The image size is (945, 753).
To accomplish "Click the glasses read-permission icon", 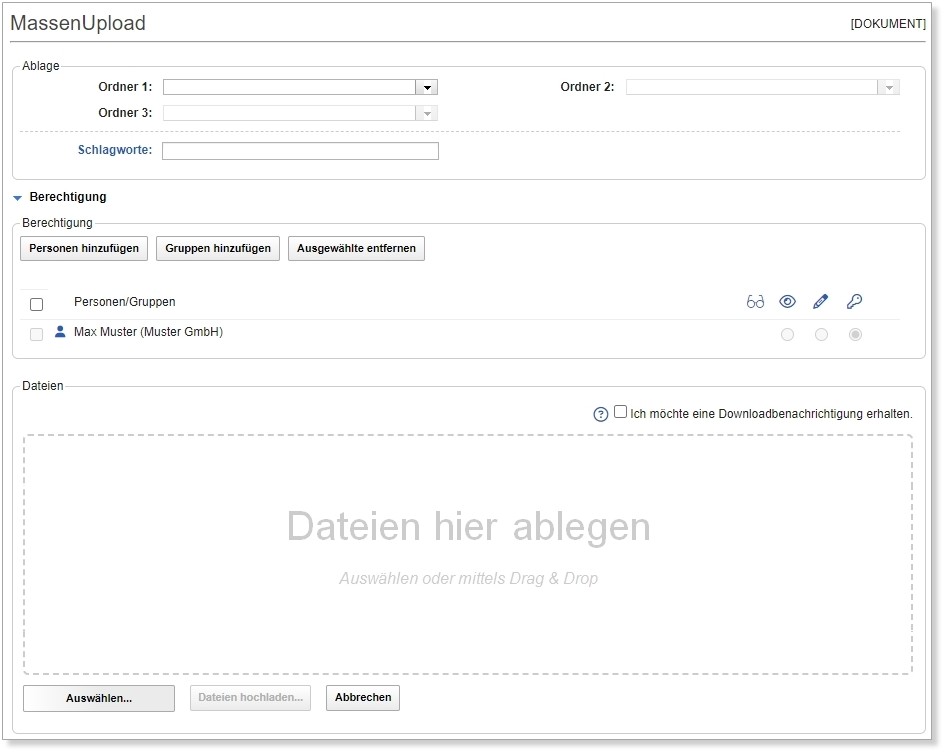I will tap(755, 300).
